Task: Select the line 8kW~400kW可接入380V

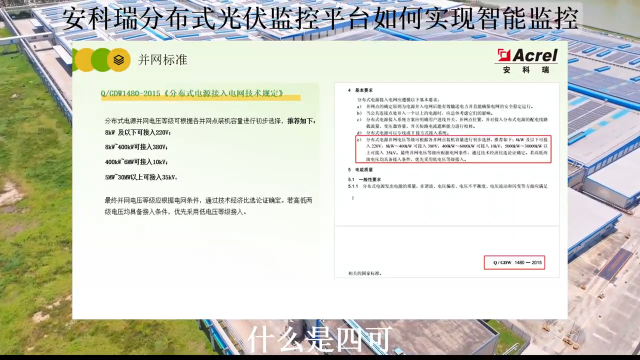Action: (x=136, y=147)
